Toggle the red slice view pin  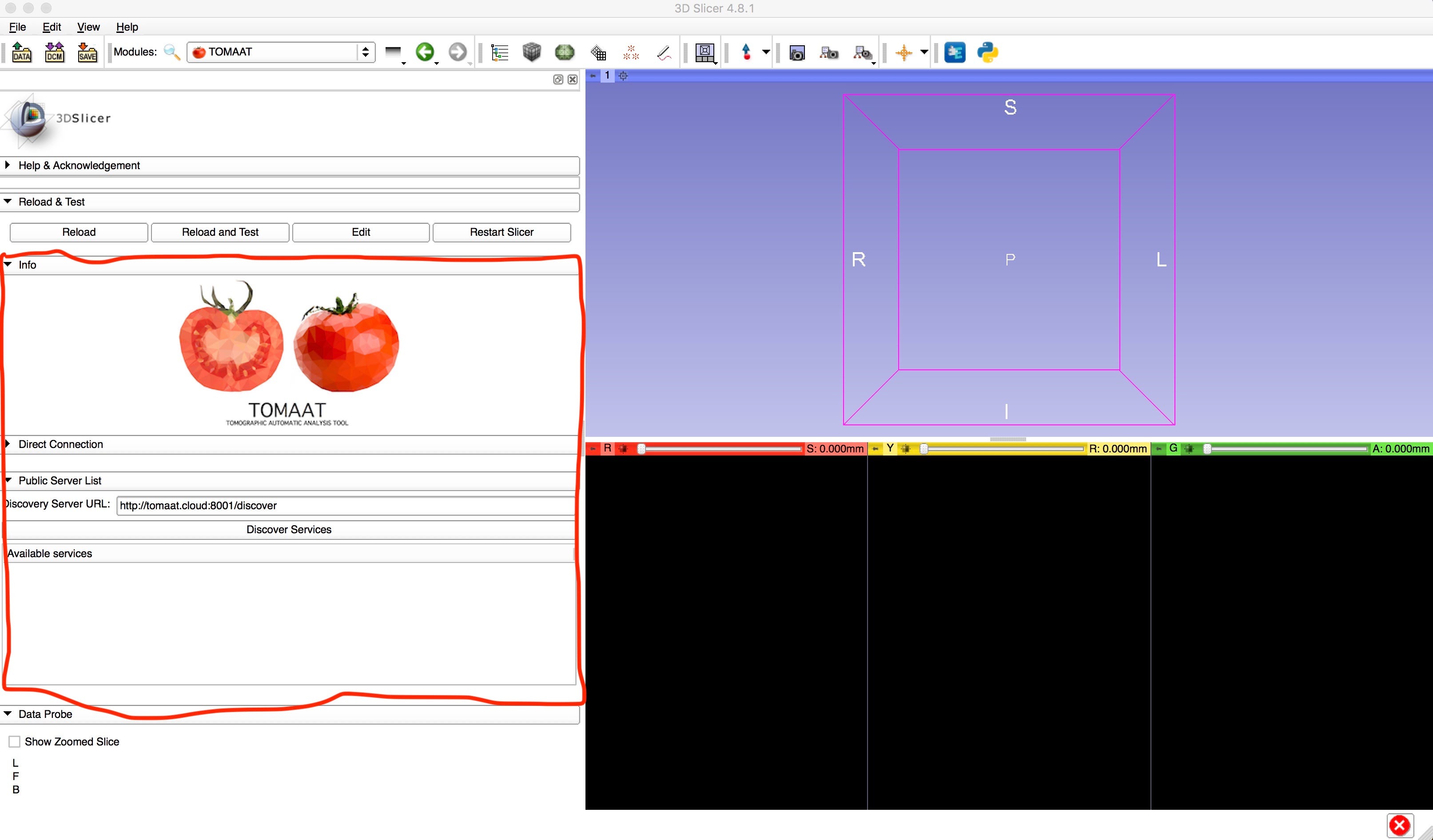(593, 448)
